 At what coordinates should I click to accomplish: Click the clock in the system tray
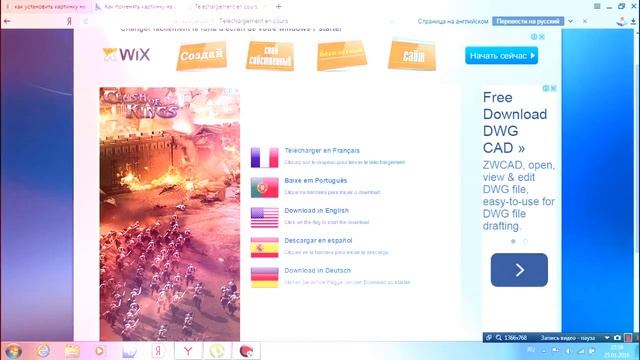pos(616,351)
